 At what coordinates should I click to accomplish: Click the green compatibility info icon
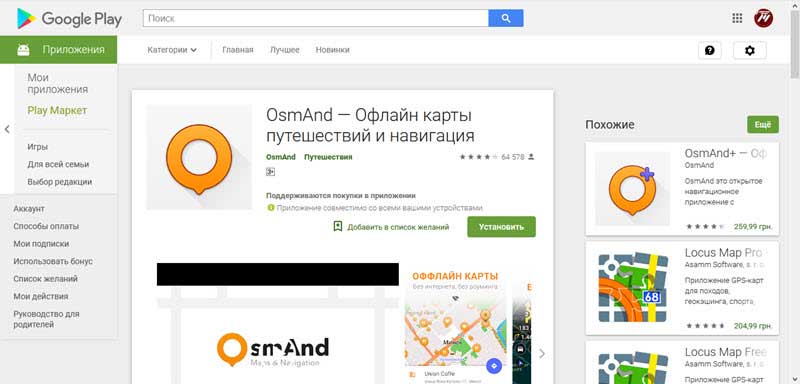point(270,208)
